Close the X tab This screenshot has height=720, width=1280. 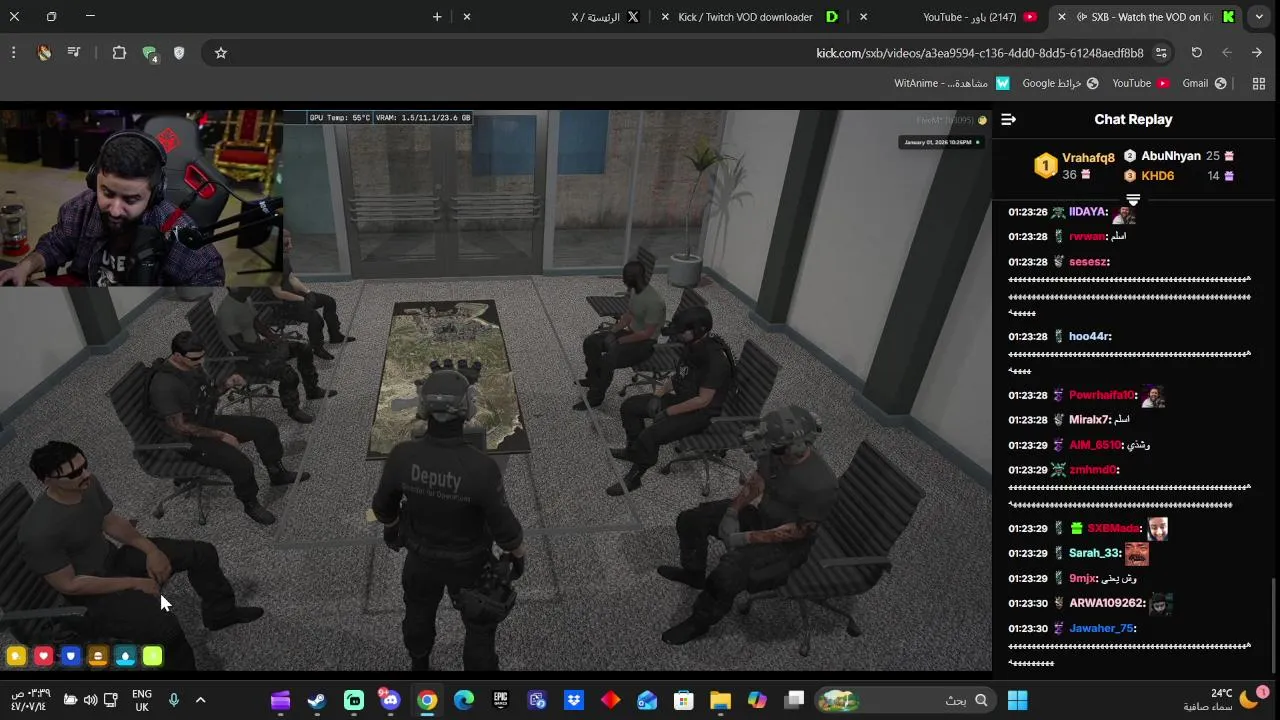tap(466, 17)
